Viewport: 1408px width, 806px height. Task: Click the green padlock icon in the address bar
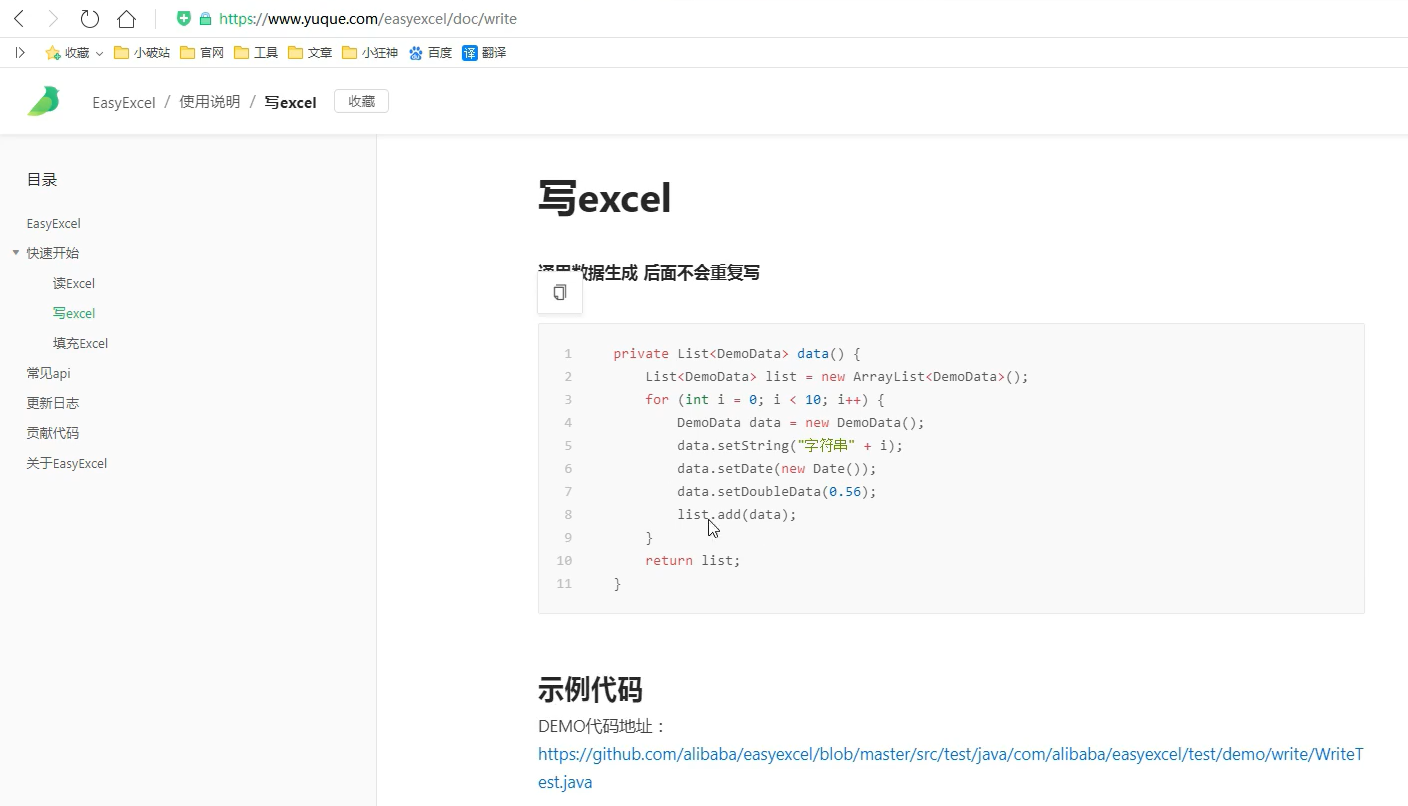205,18
